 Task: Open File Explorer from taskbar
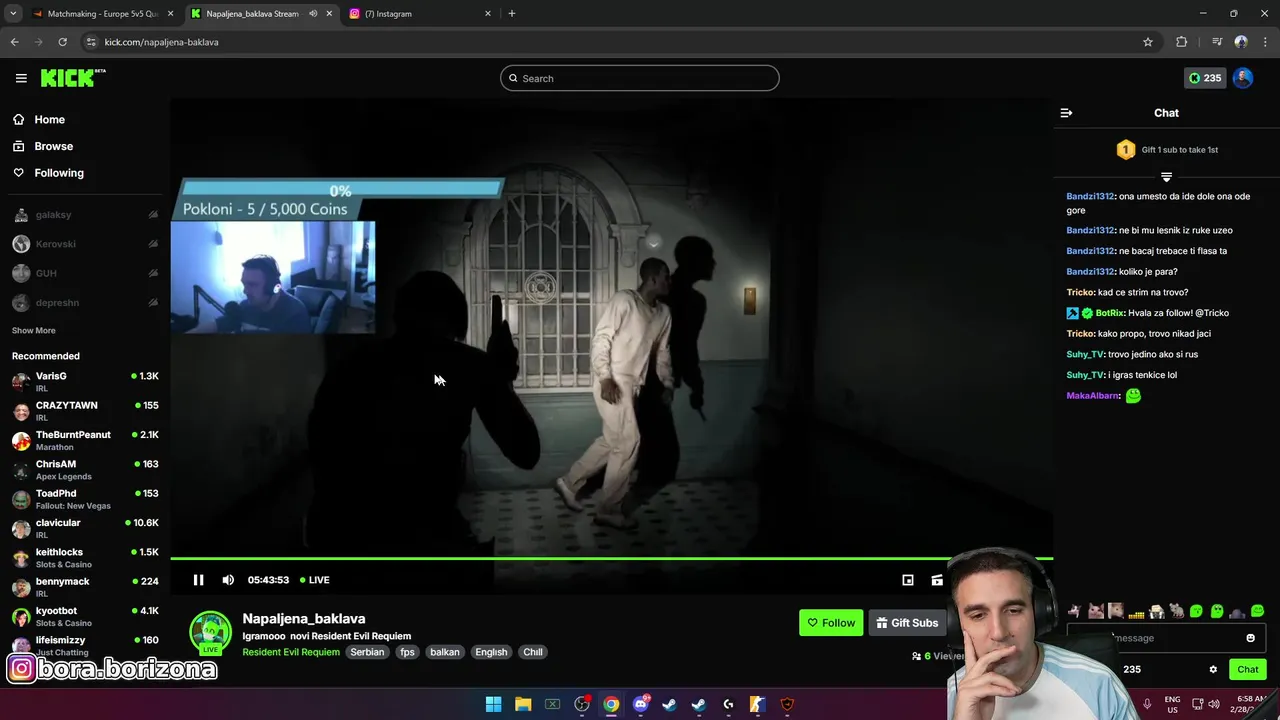pyautogui.click(x=523, y=704)
